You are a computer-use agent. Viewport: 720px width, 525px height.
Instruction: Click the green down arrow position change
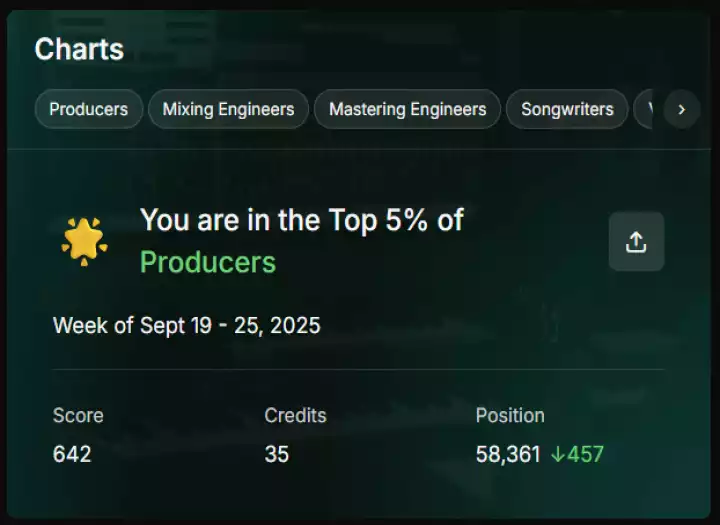coord(558,454)
